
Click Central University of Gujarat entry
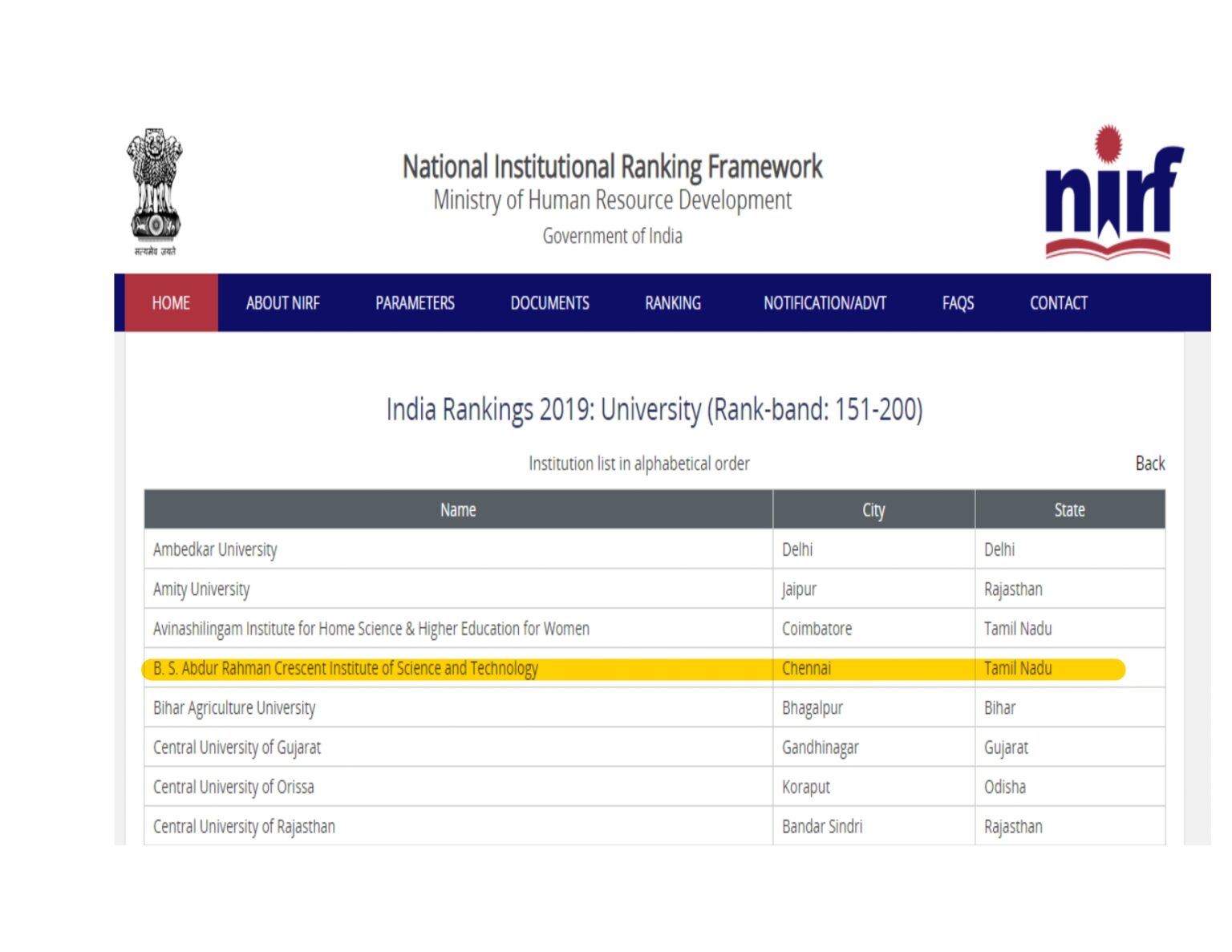point(237,747)
